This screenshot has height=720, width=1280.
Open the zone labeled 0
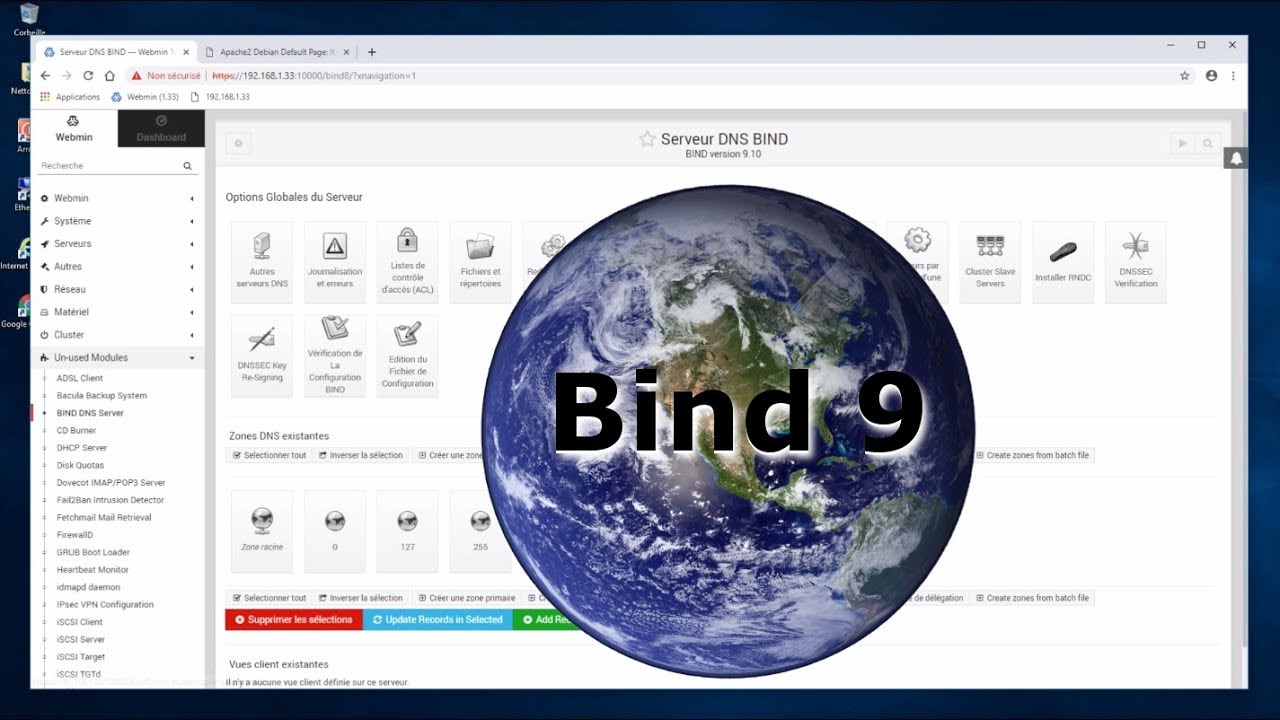click(335, 531)
